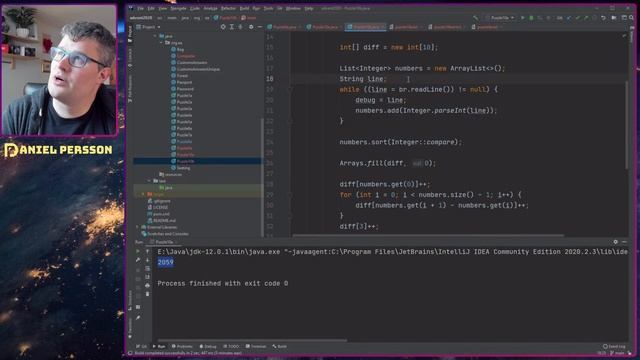Viewport: 640px width, 360px height.
Task: Click the print icon in Run console
Action: 147,285
